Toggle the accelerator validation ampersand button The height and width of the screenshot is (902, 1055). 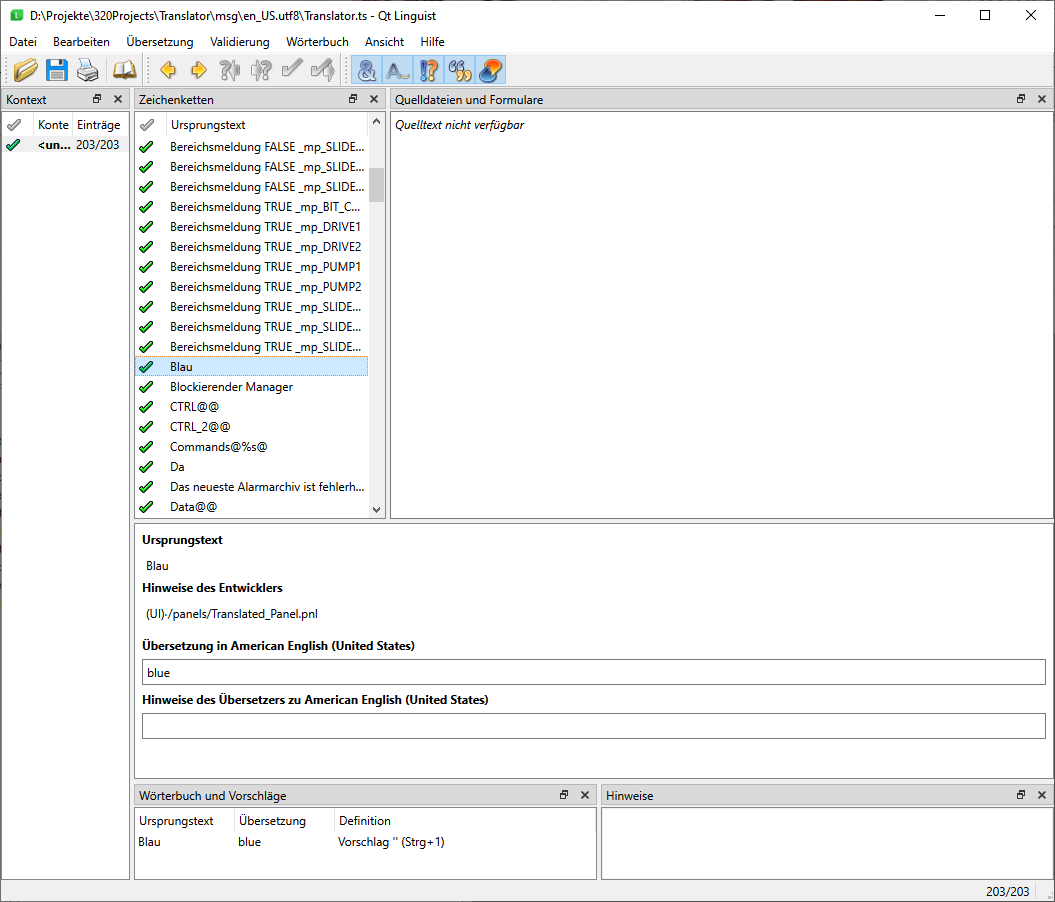[367, 70]
